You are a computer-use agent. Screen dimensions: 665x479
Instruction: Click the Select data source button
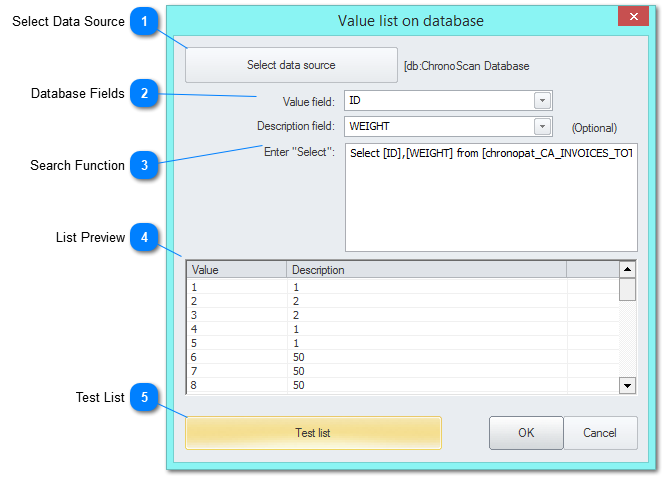[x=291, y=65]
